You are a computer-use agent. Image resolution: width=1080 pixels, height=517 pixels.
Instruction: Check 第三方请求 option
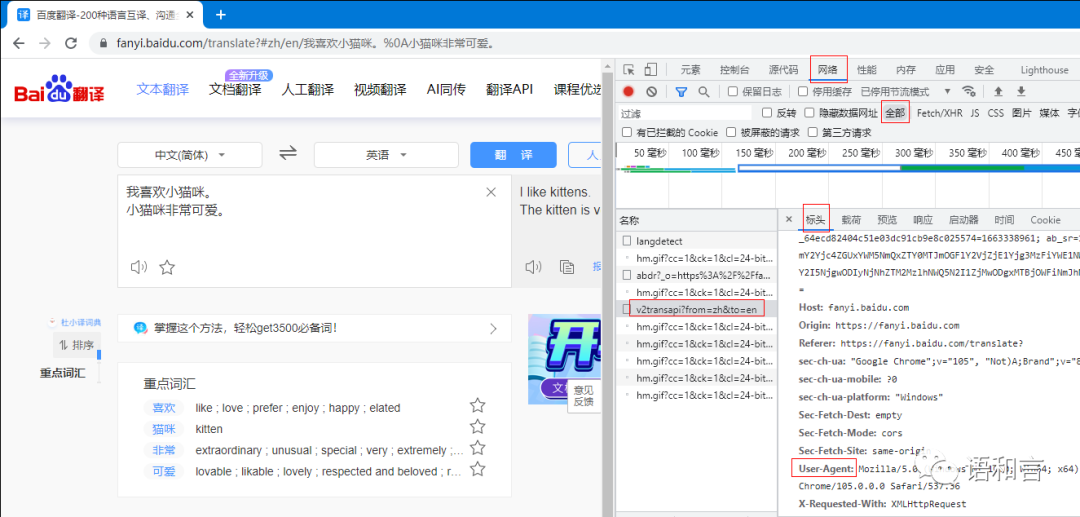point(813,131)
